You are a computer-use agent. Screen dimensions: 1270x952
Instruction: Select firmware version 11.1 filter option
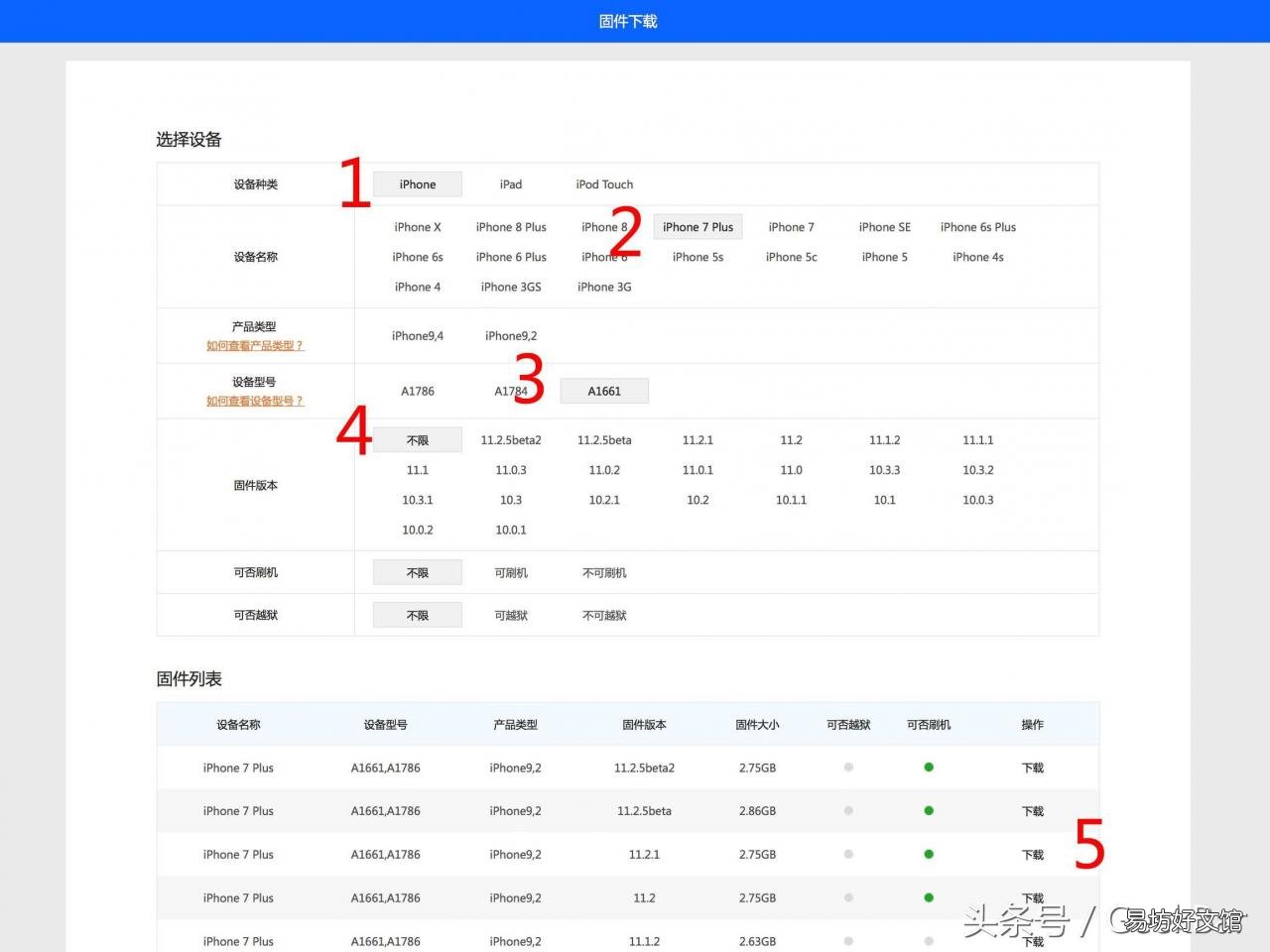click(418, 470)
